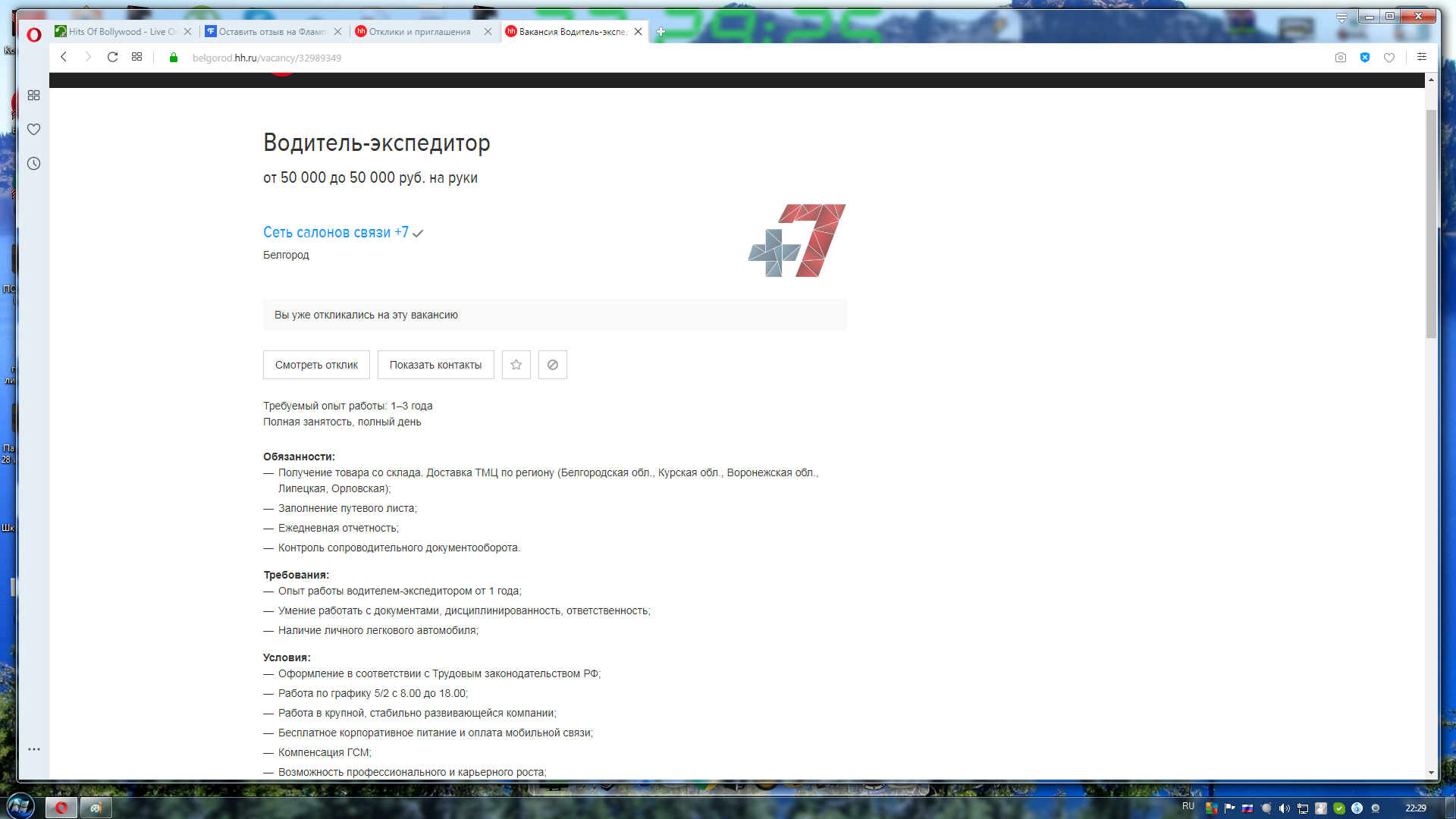Viewport: 1456px width, 819px height.
Task: Click Показать контакты button
Action: pos(435,365)
